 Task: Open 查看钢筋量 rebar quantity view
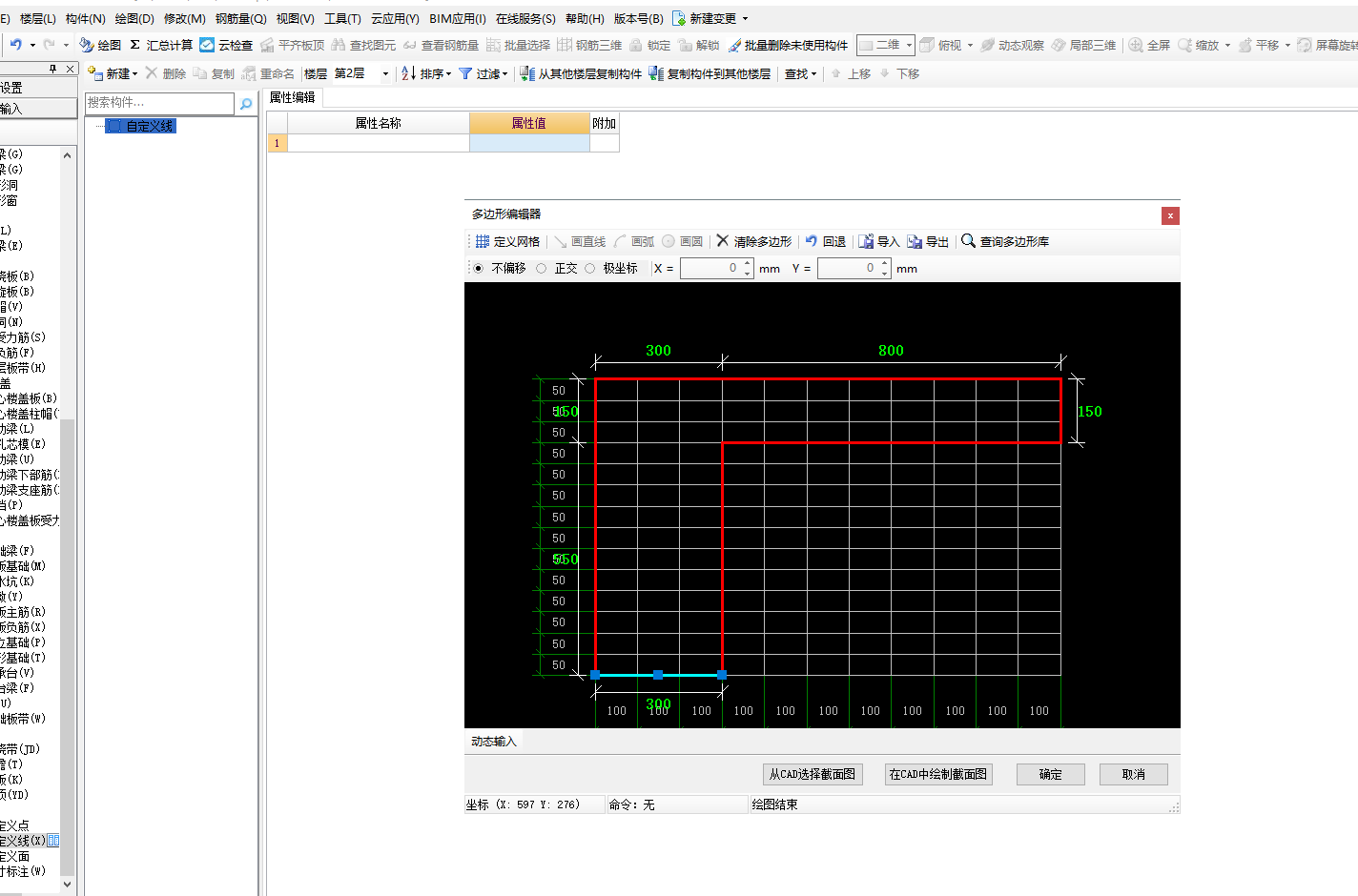441,45
